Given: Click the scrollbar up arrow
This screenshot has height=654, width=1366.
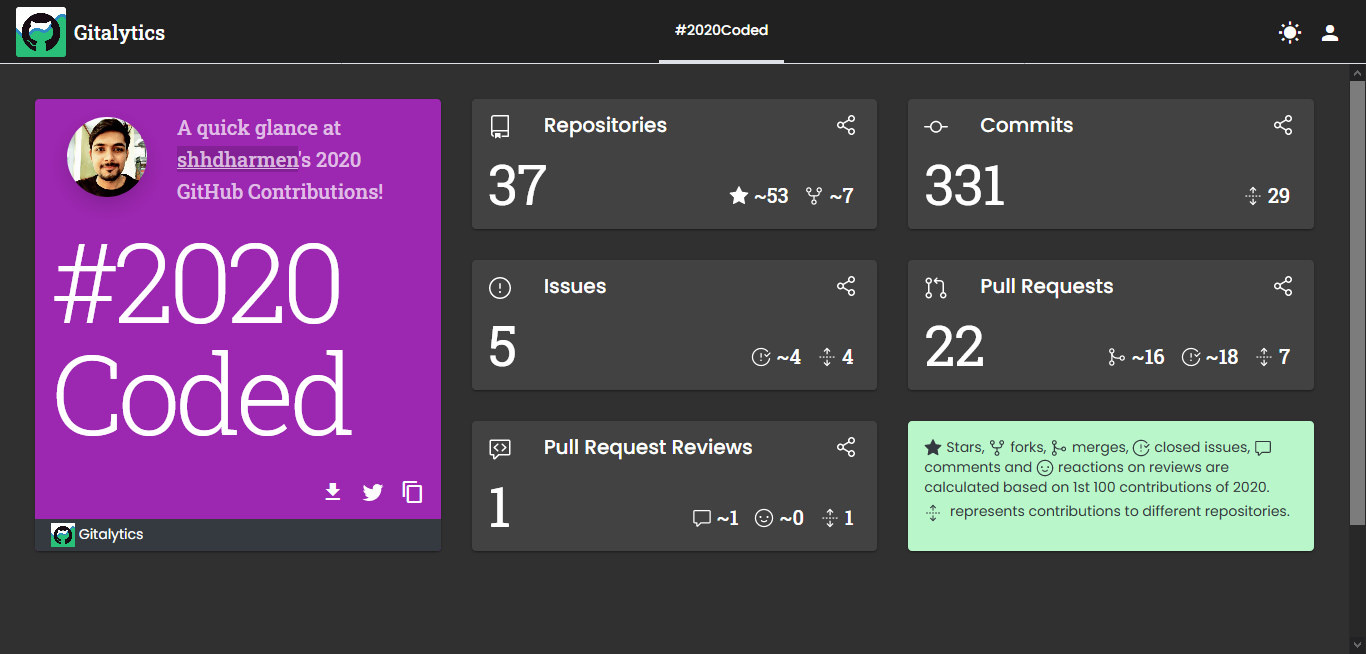Looking at the screenshot, I should pos(1357,73).
